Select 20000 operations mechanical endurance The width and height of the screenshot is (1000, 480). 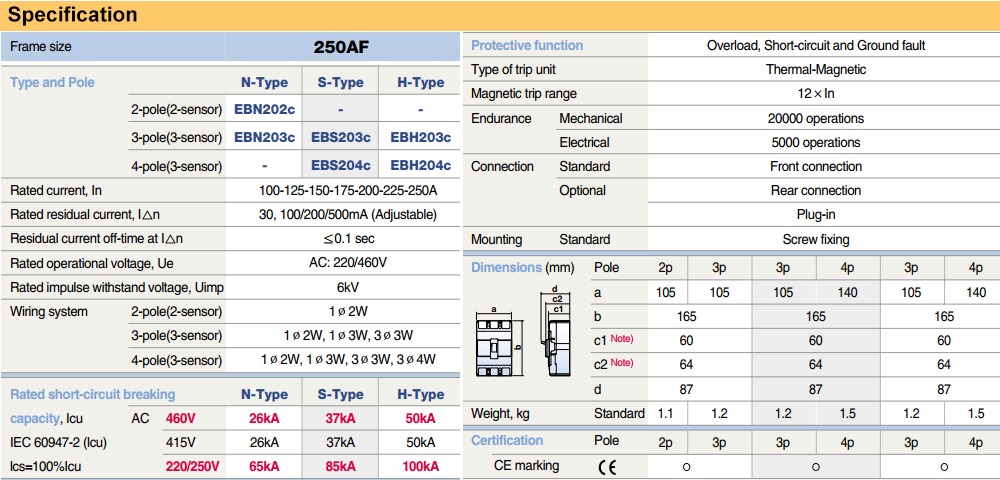point(816,119)
